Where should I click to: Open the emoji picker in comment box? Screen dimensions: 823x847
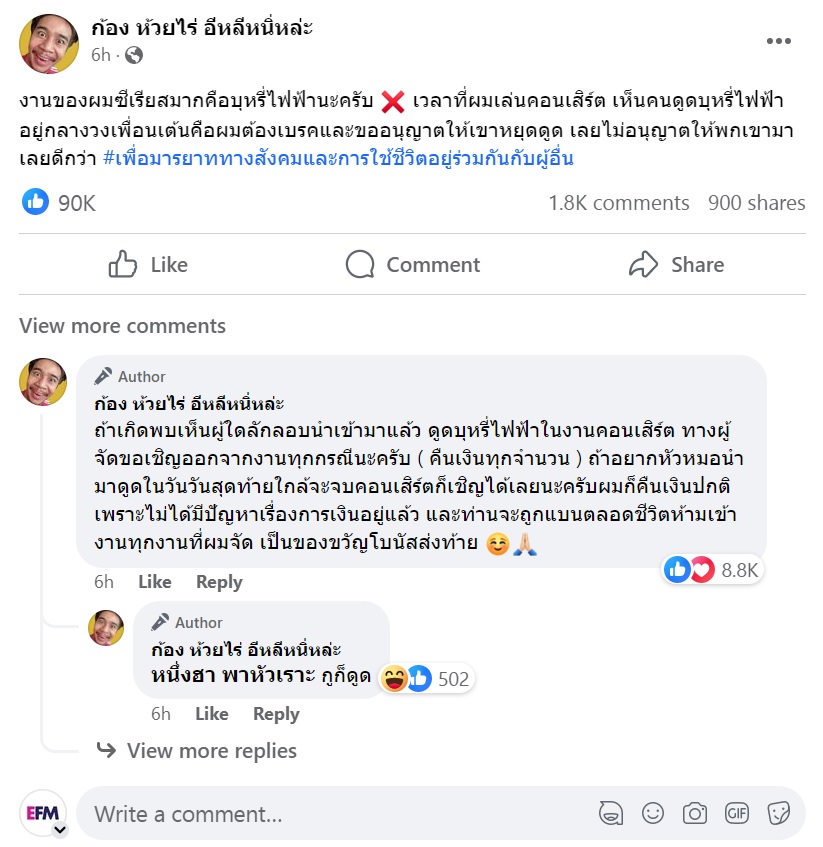pyautogui.click(x=652, y=813)
